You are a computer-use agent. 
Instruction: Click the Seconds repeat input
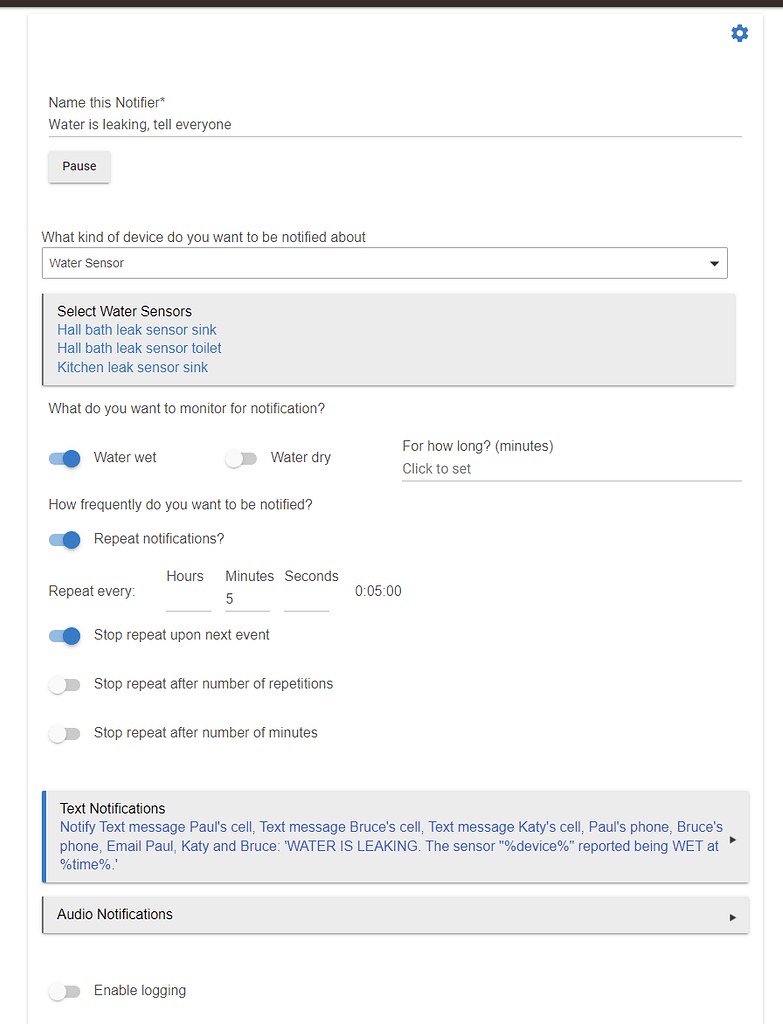coord(311,598)
